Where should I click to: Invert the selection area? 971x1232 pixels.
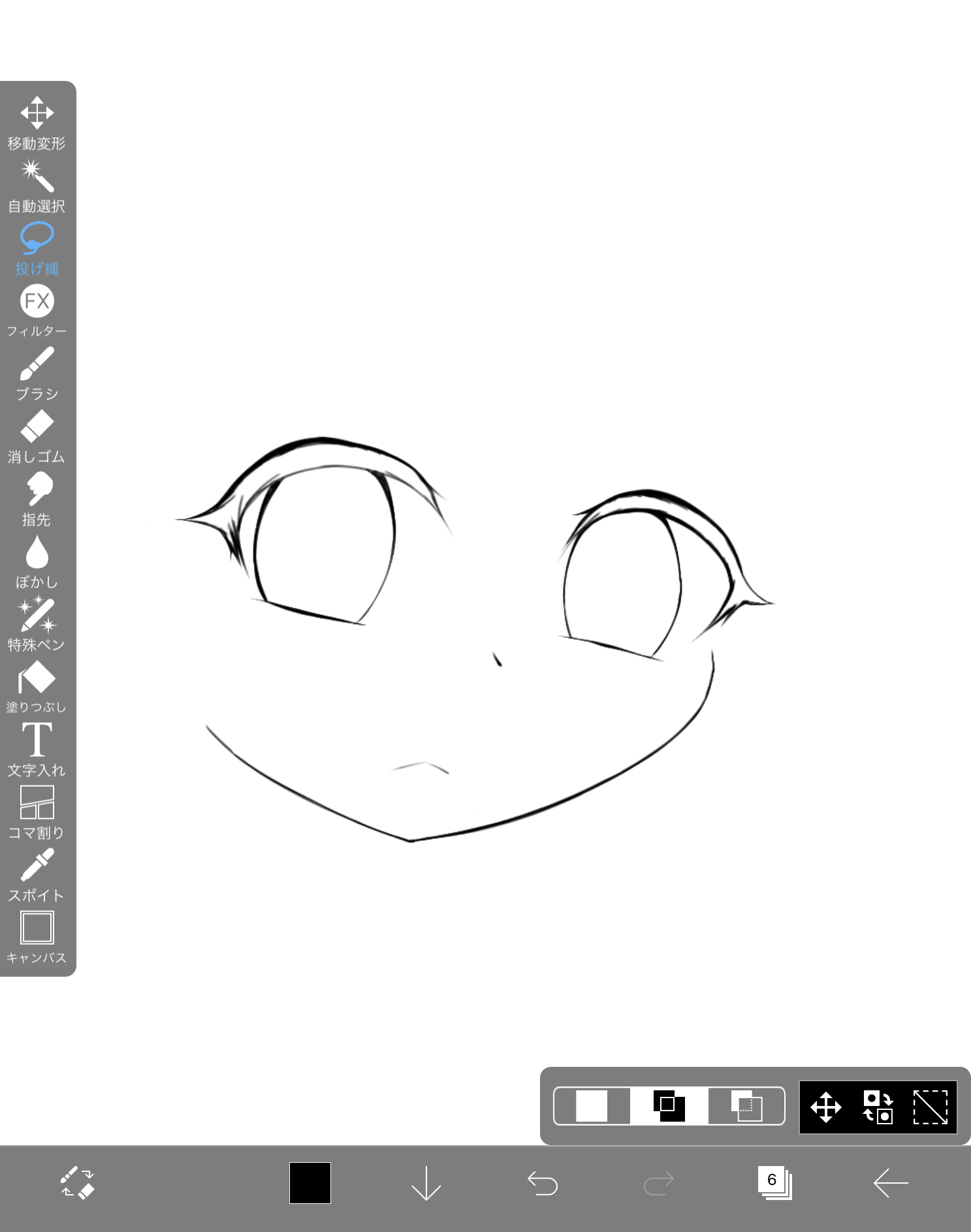pyautogui.click(x=878, y=1107)
